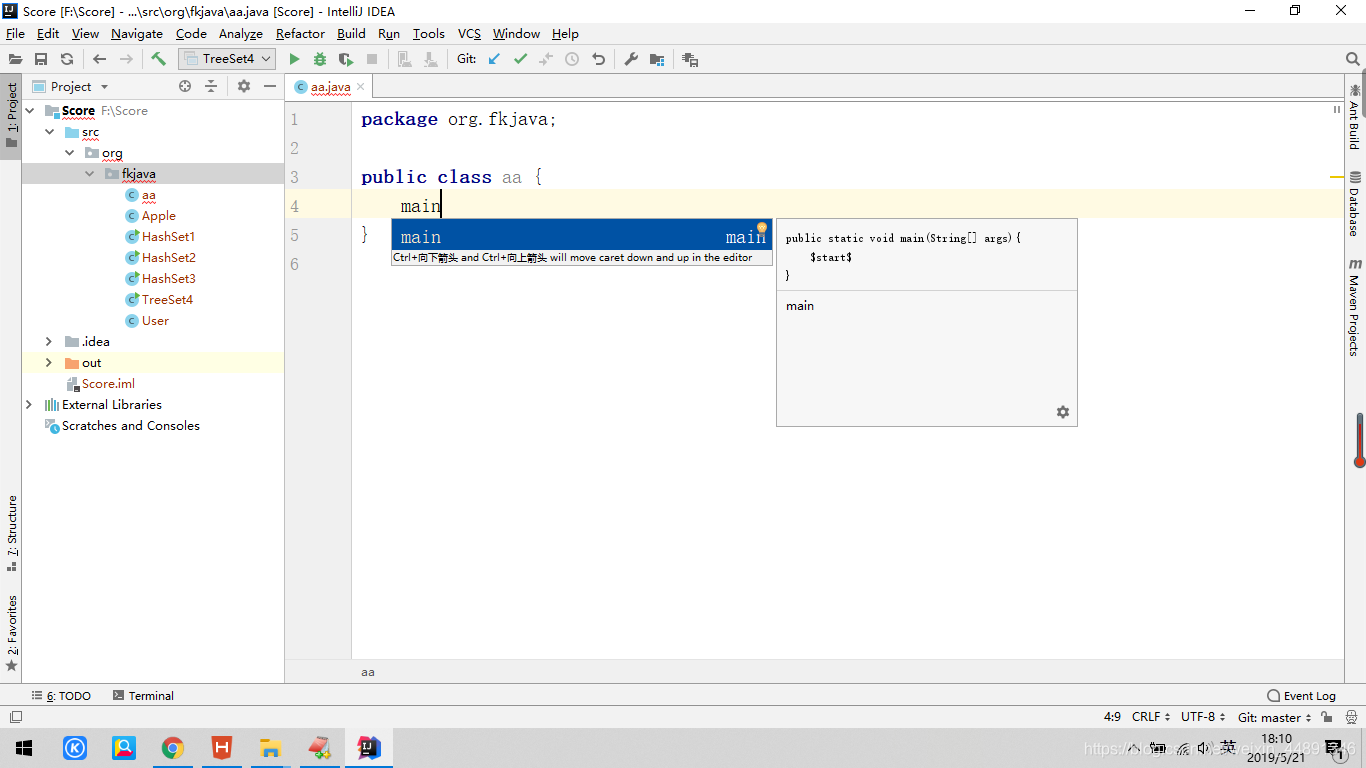Viewport: 1366px width, 768px height.
Task: Collapse the Score root folder
Action: tap(30, 111)
